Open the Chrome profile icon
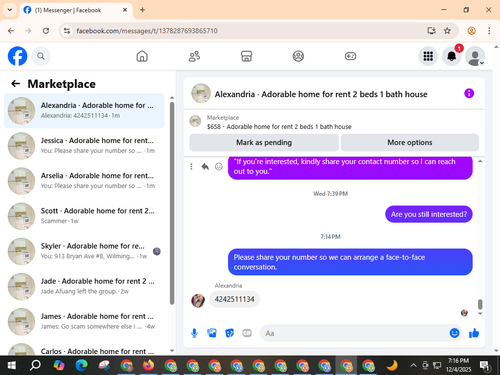 (472, 31)
